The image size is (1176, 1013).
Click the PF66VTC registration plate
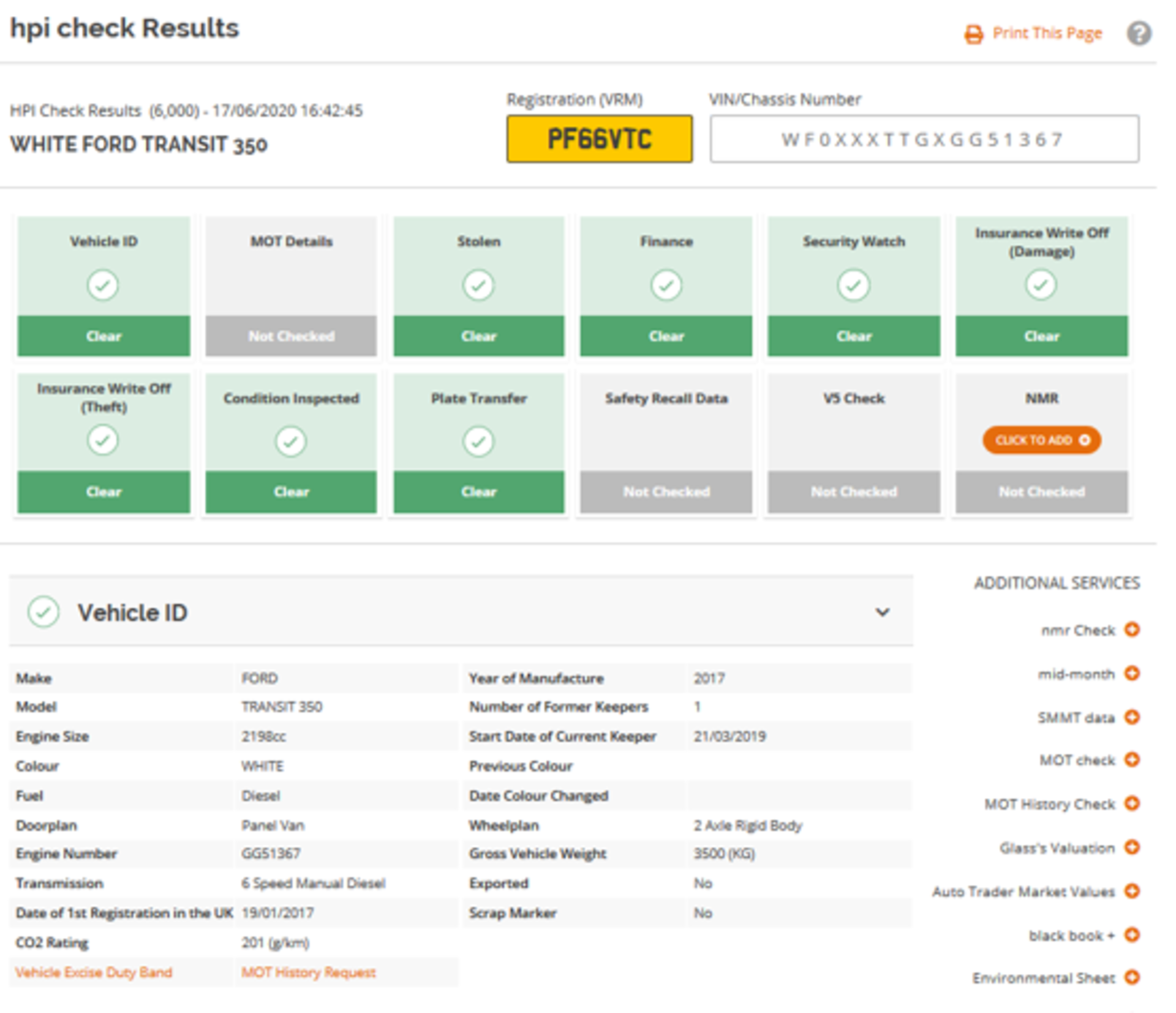pos(600,139)
